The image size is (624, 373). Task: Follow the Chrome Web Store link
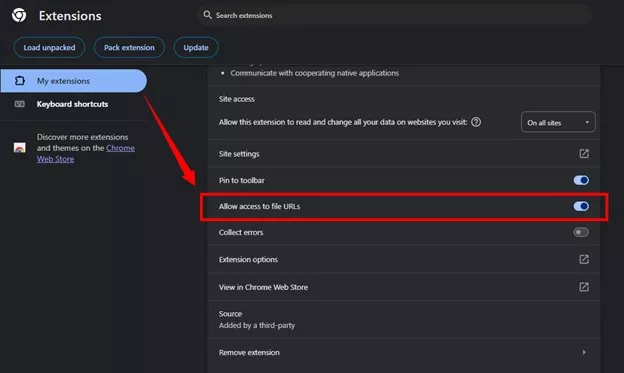(86, 153)
